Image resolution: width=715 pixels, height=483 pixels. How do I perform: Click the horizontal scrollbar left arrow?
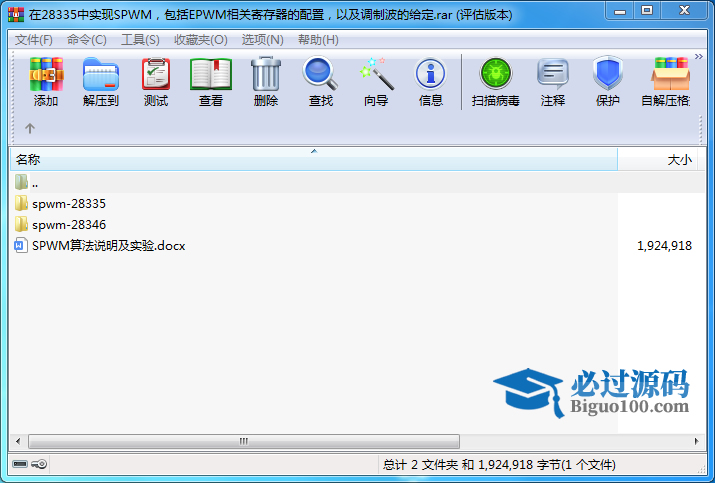[x=18, y=441]
